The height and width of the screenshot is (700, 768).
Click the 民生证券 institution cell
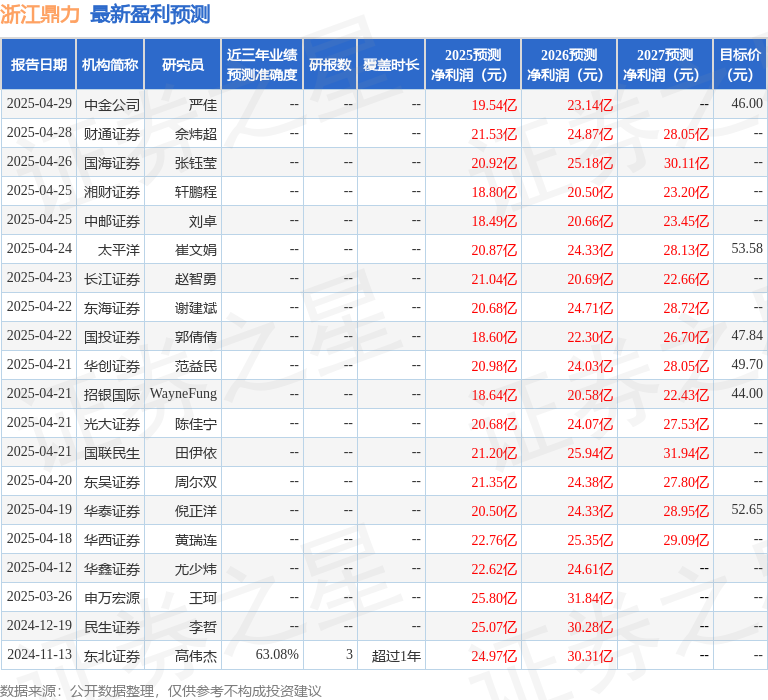tap(112, 627)
